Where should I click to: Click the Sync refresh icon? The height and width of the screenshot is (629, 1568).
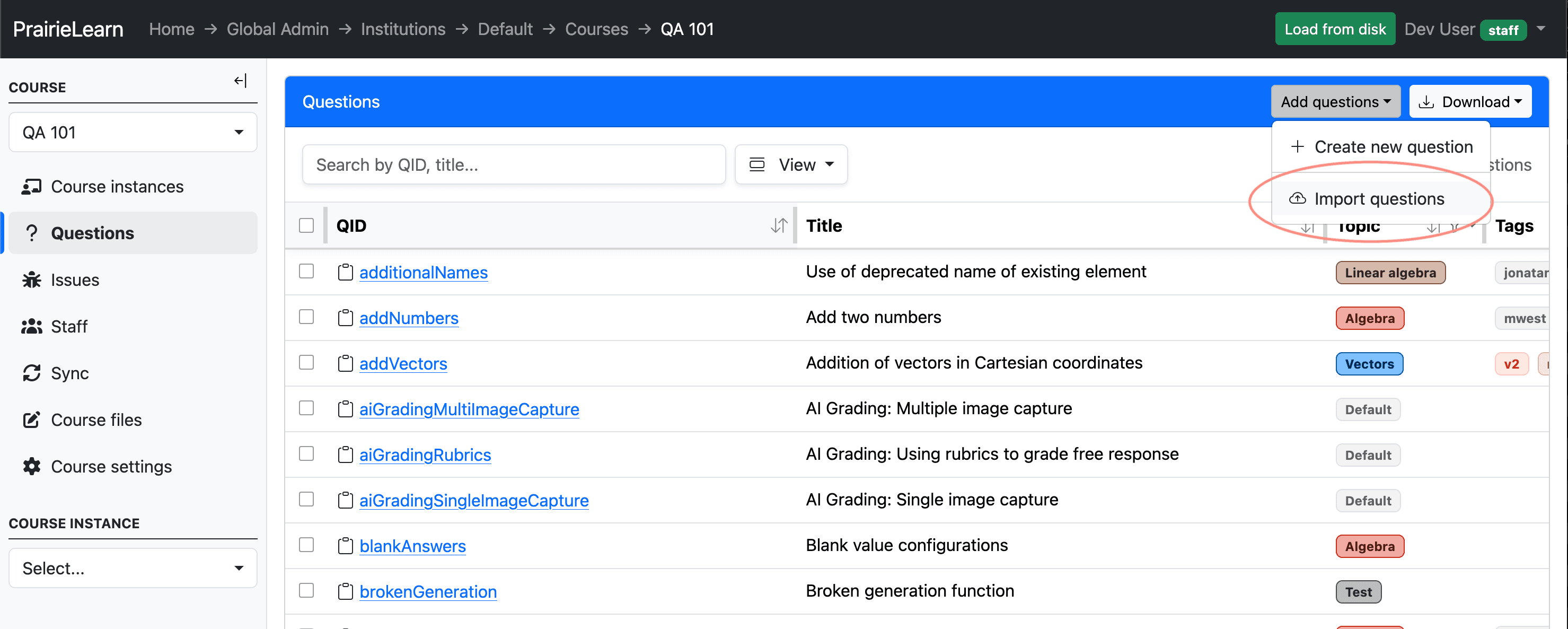tap(32, 373)
